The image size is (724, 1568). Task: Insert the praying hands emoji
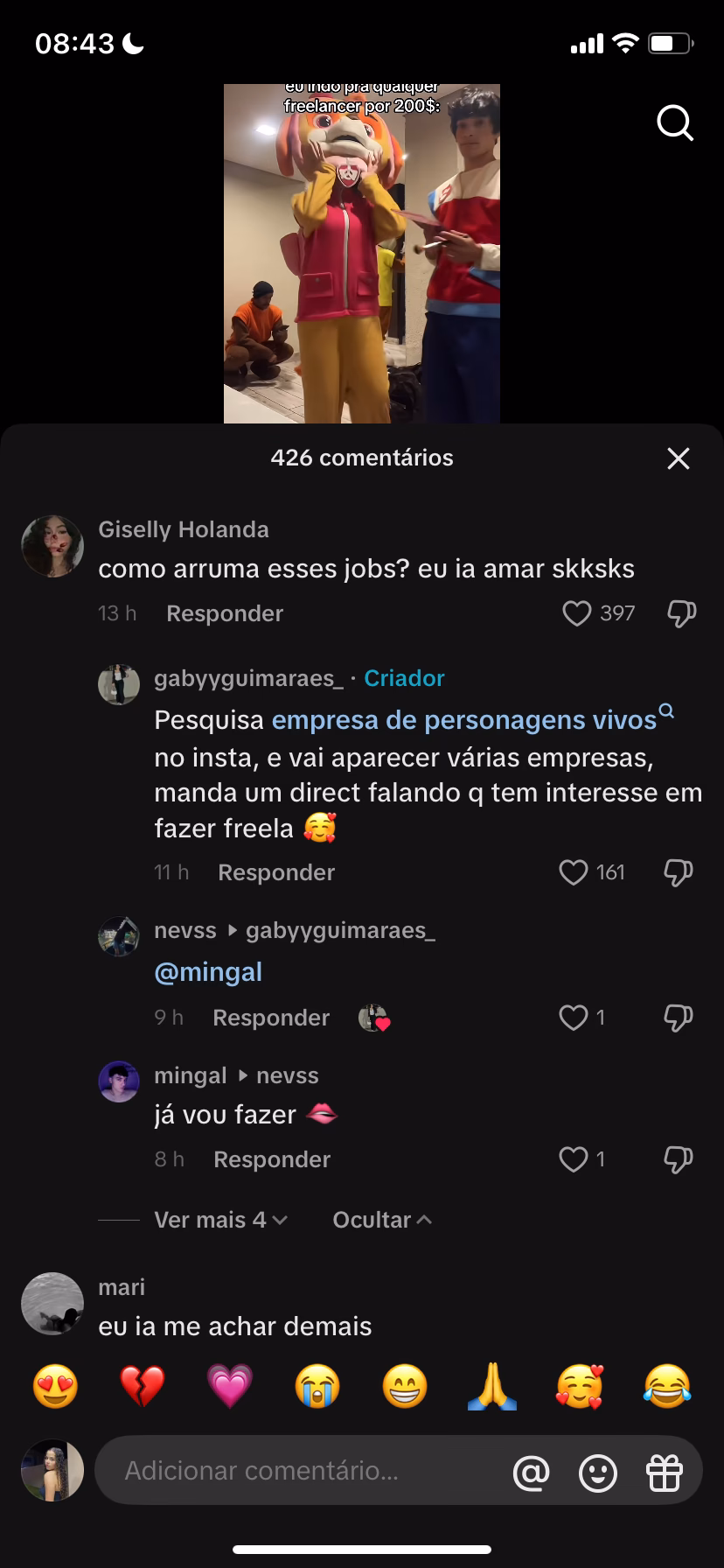pos(492,1387)
